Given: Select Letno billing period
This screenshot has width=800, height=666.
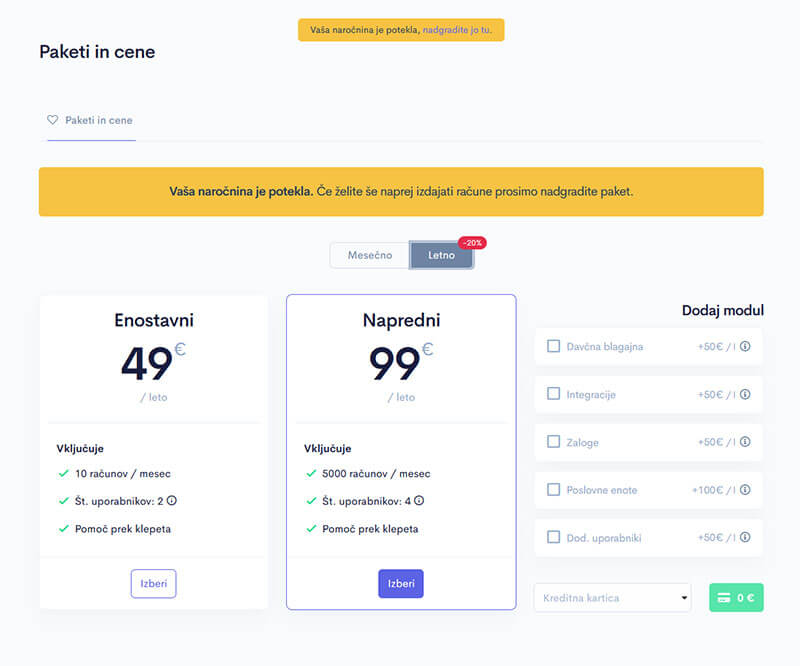Looking at the screenshot, I should click(x=441, y=255).
